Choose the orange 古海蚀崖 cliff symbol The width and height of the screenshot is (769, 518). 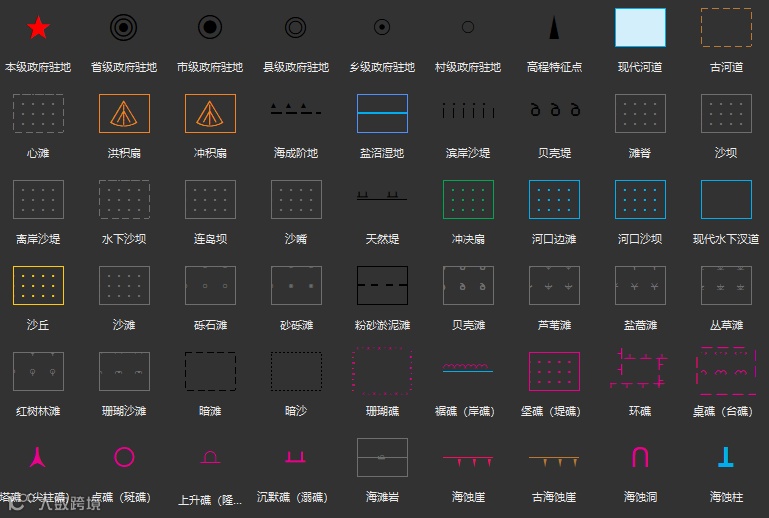click(x=554, y=461)
